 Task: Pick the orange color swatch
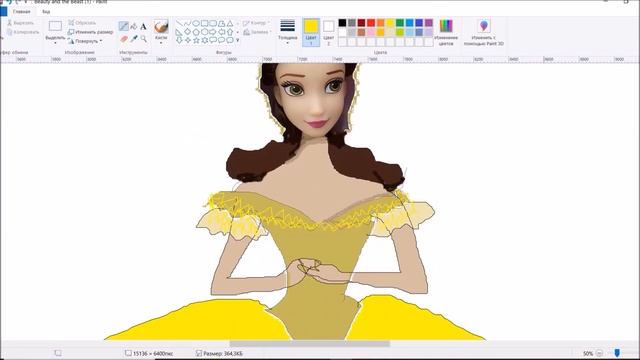[381, 23]
